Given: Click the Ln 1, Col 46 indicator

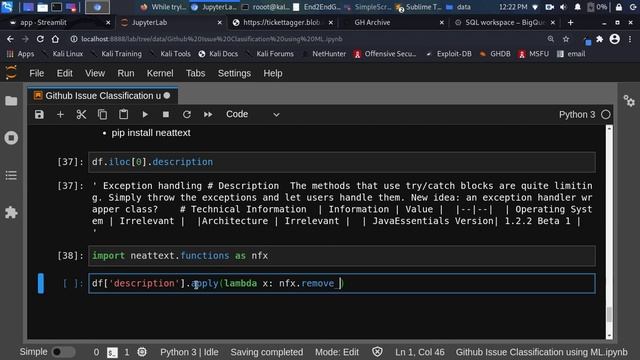Looking at the screenshot, I should [420, 352].
